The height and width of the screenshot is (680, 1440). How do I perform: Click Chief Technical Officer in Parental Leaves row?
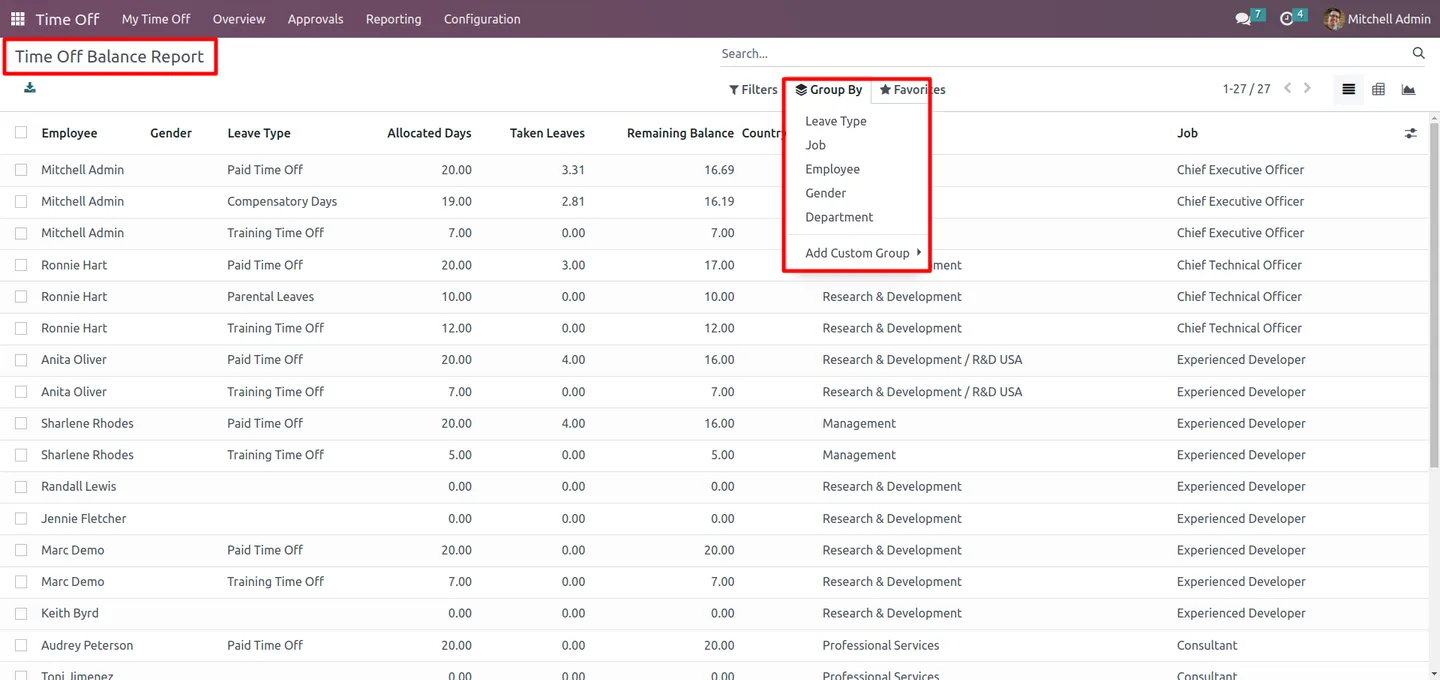coord(1239,297)
